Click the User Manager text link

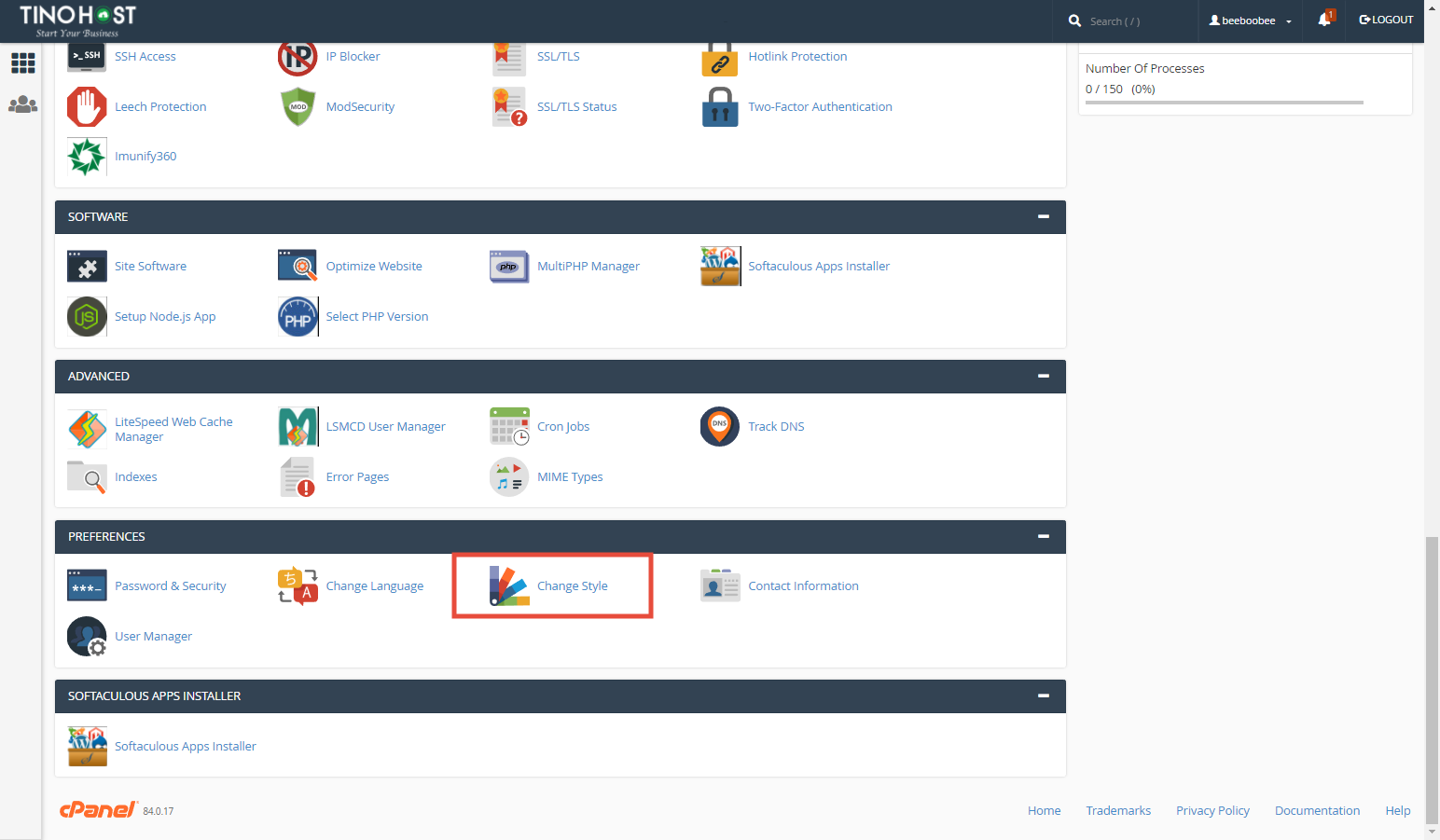tap(153, 637)
